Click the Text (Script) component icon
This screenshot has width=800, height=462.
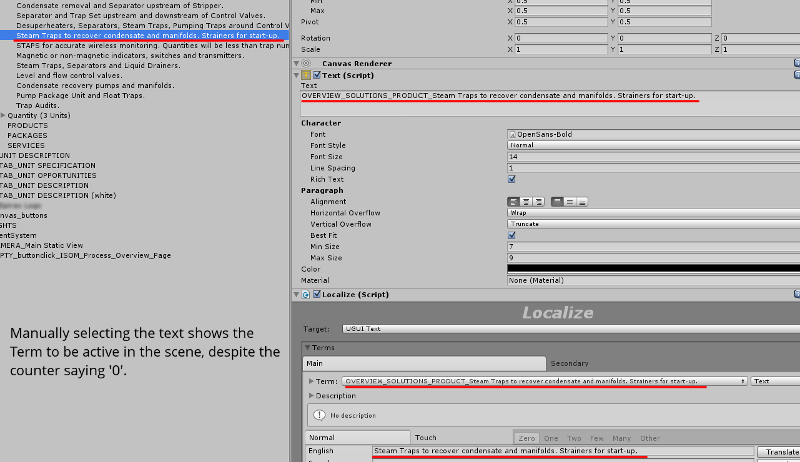(307, 75)
